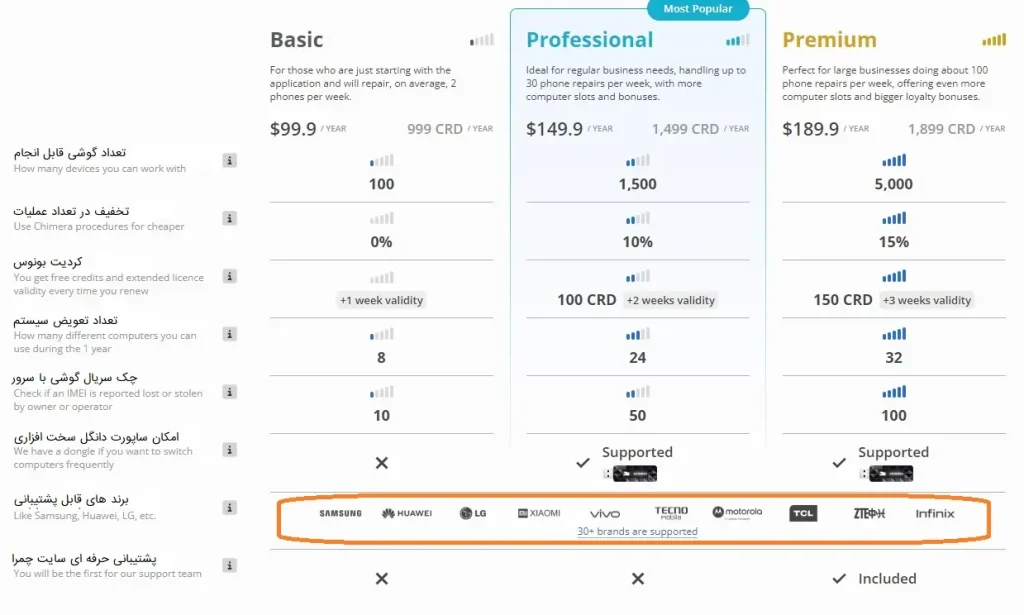Click the Motorola brand logo

tap(737, 512)
